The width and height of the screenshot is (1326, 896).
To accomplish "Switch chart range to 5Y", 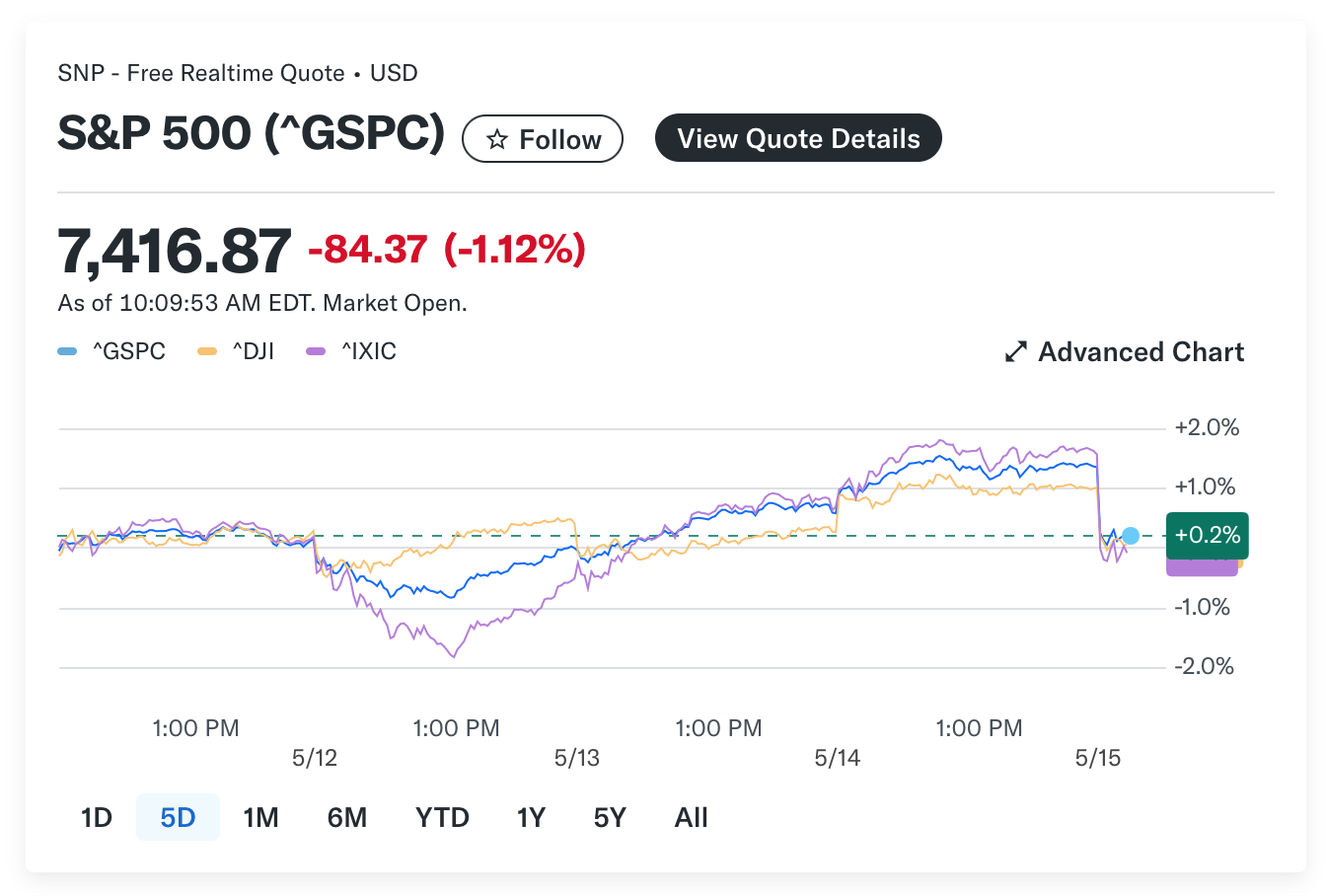I will click(610, 817).
